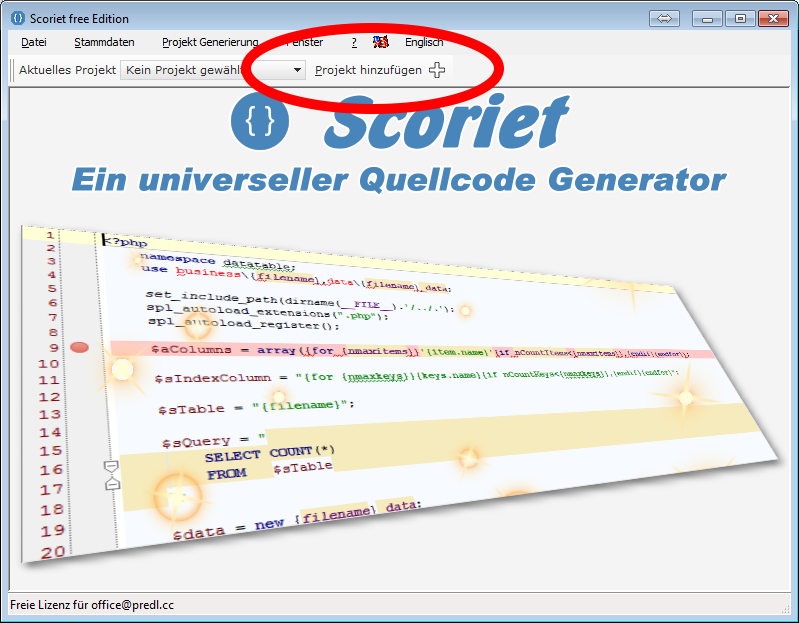This screenshot has width=799, height=623.
Task: Open the Projekt Generierung menu
Action: click(210, 42)
